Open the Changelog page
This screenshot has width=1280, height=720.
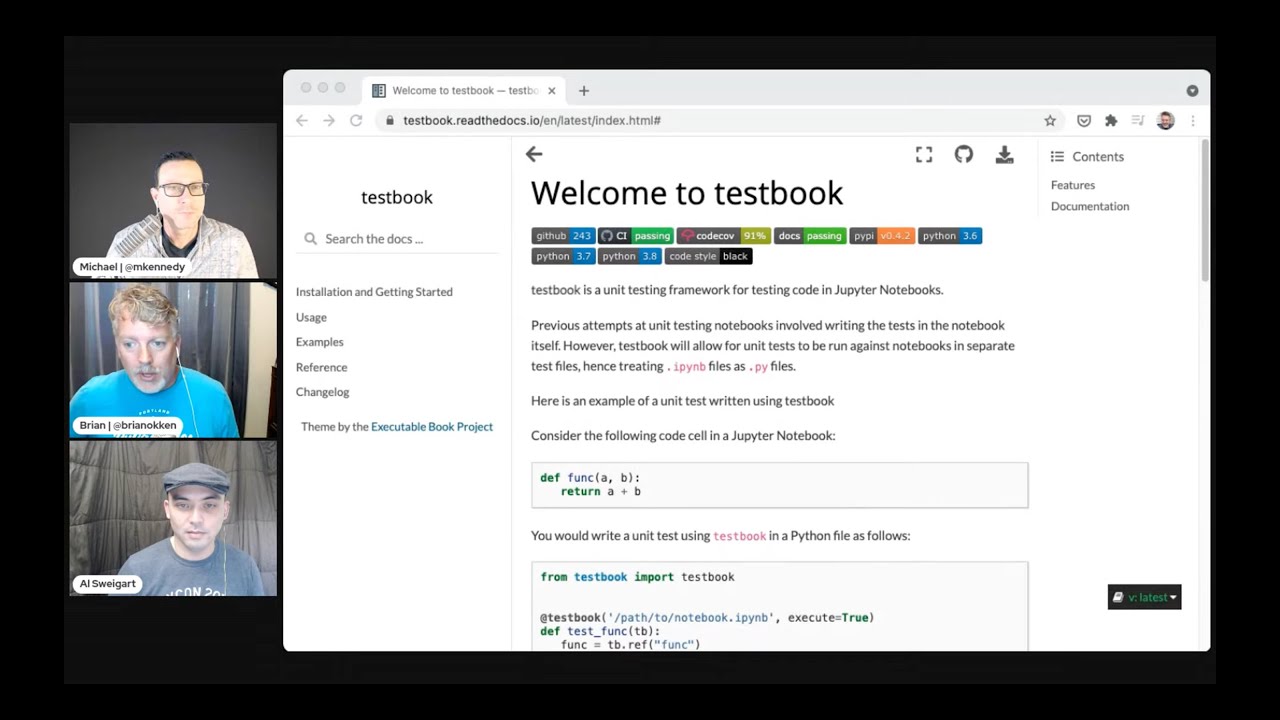pos(322,392)
